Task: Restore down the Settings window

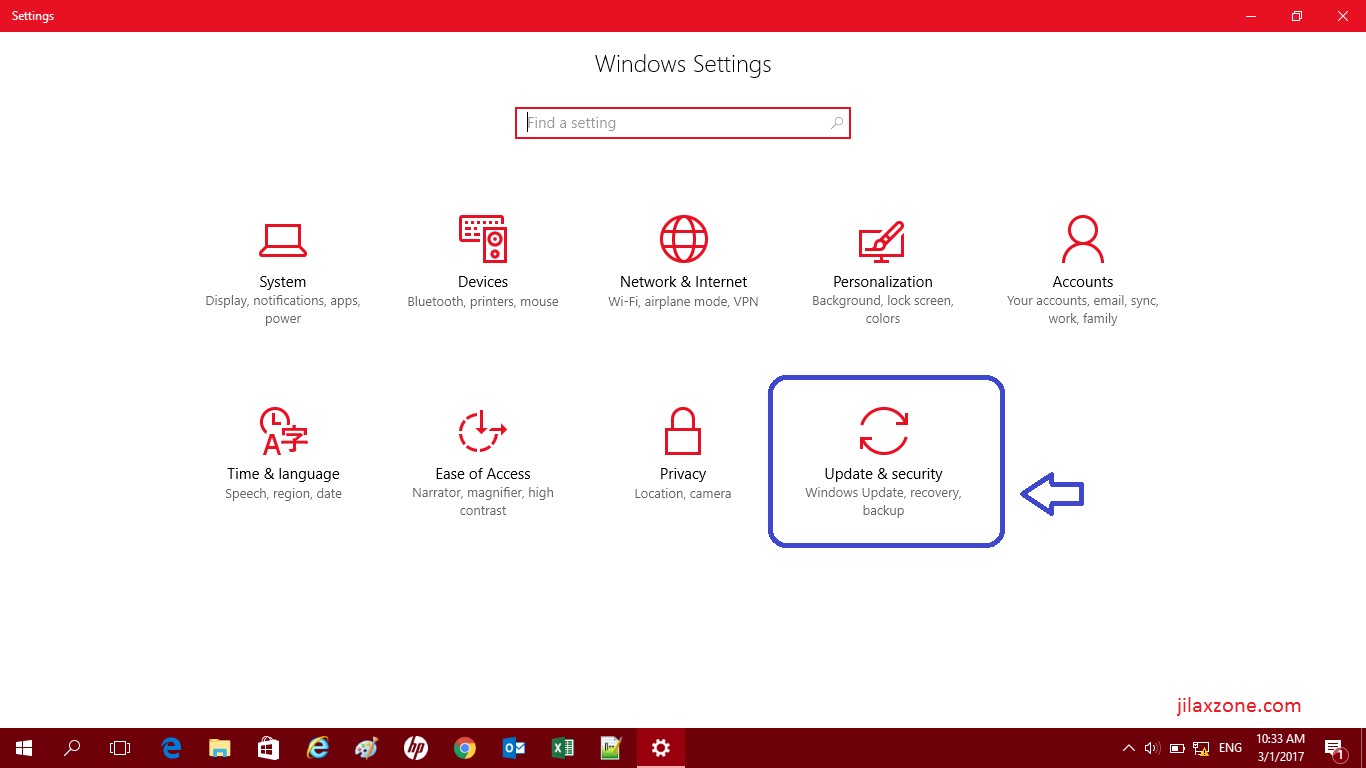Action: click(x=1297, y=16)
